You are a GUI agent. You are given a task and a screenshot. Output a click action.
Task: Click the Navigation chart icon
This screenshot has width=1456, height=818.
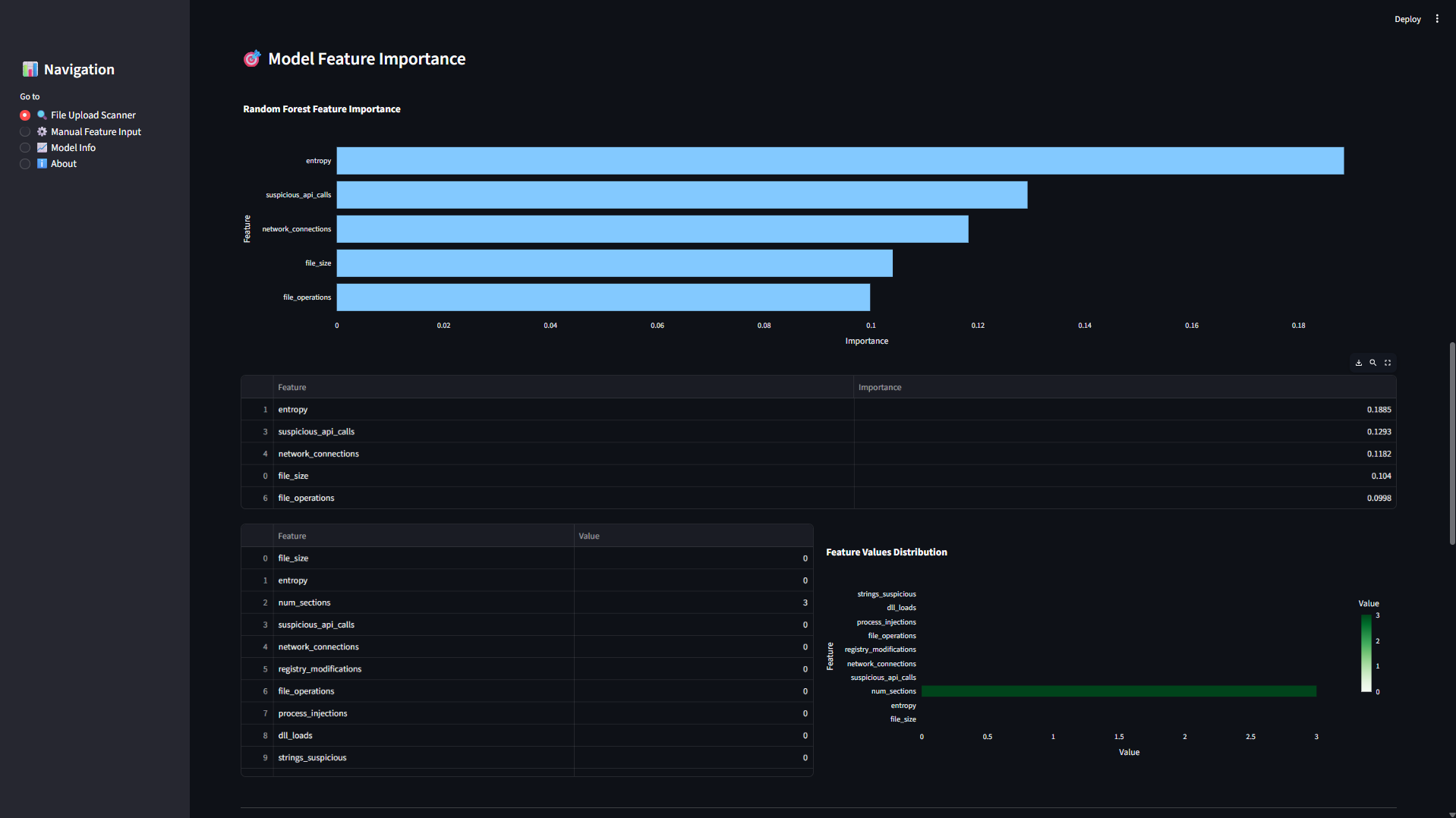coord(30,69)
